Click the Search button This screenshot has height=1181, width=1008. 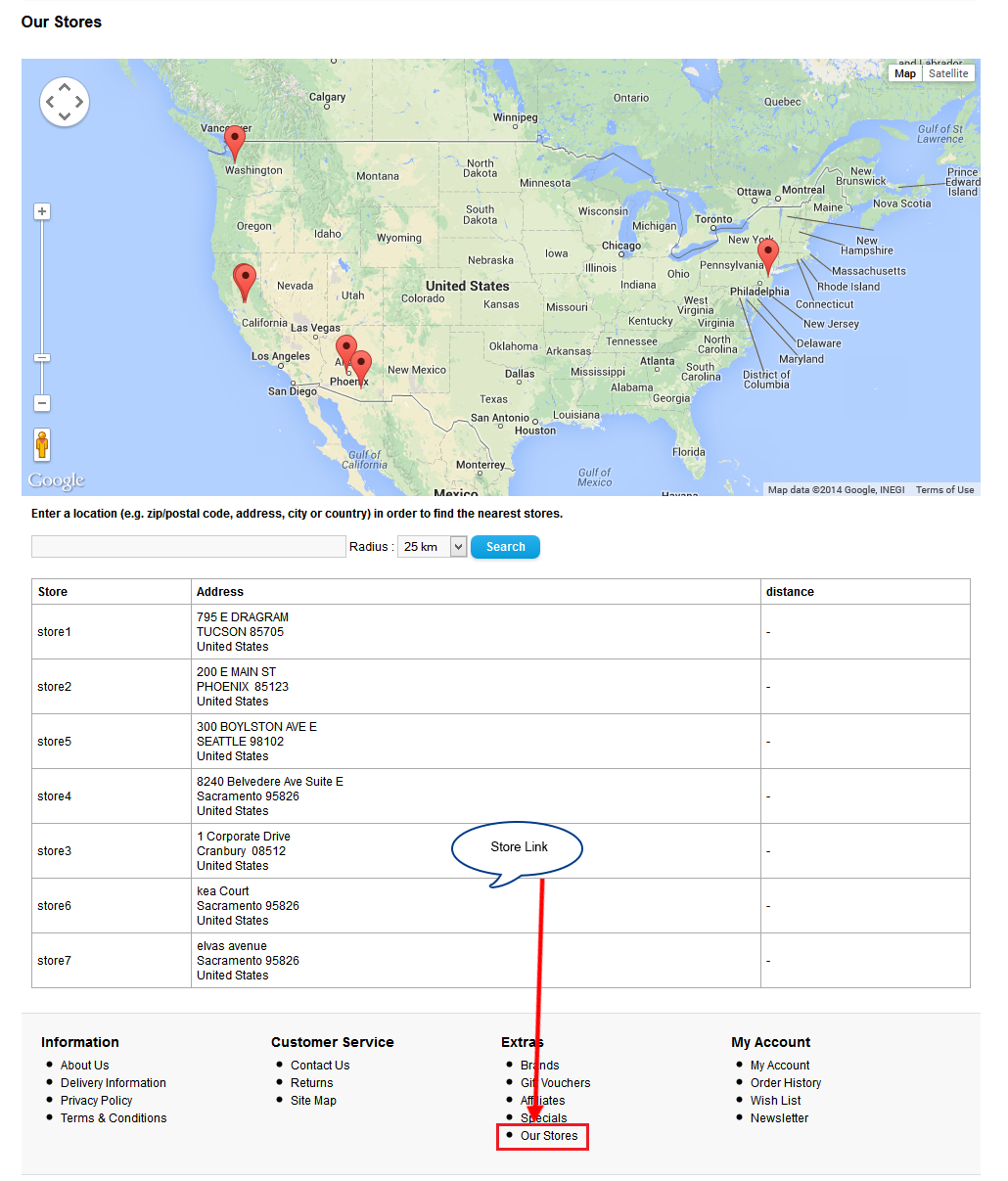[x=505, y=547]
